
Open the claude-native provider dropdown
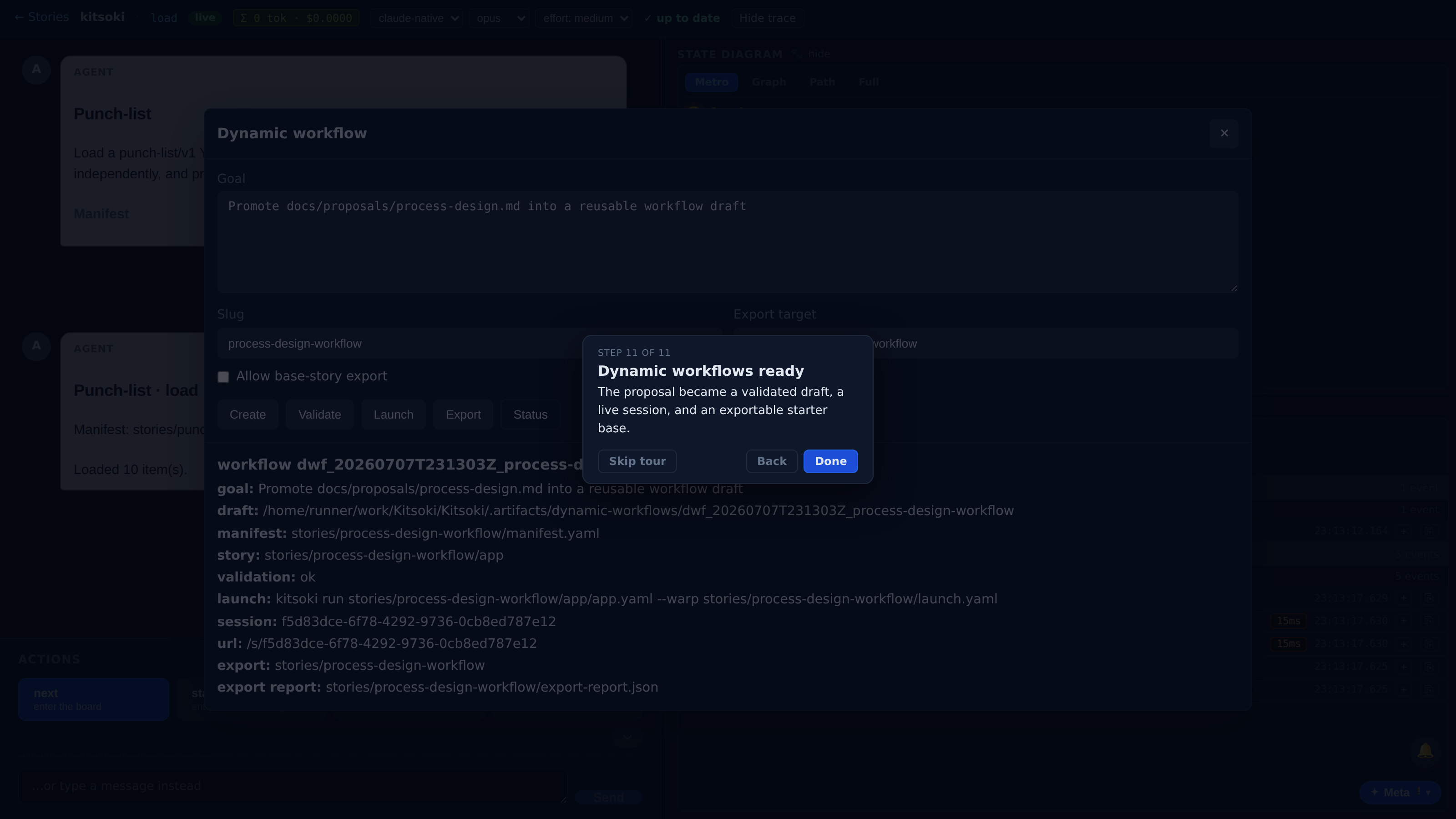pyautogui.click(x=417, y=18)
